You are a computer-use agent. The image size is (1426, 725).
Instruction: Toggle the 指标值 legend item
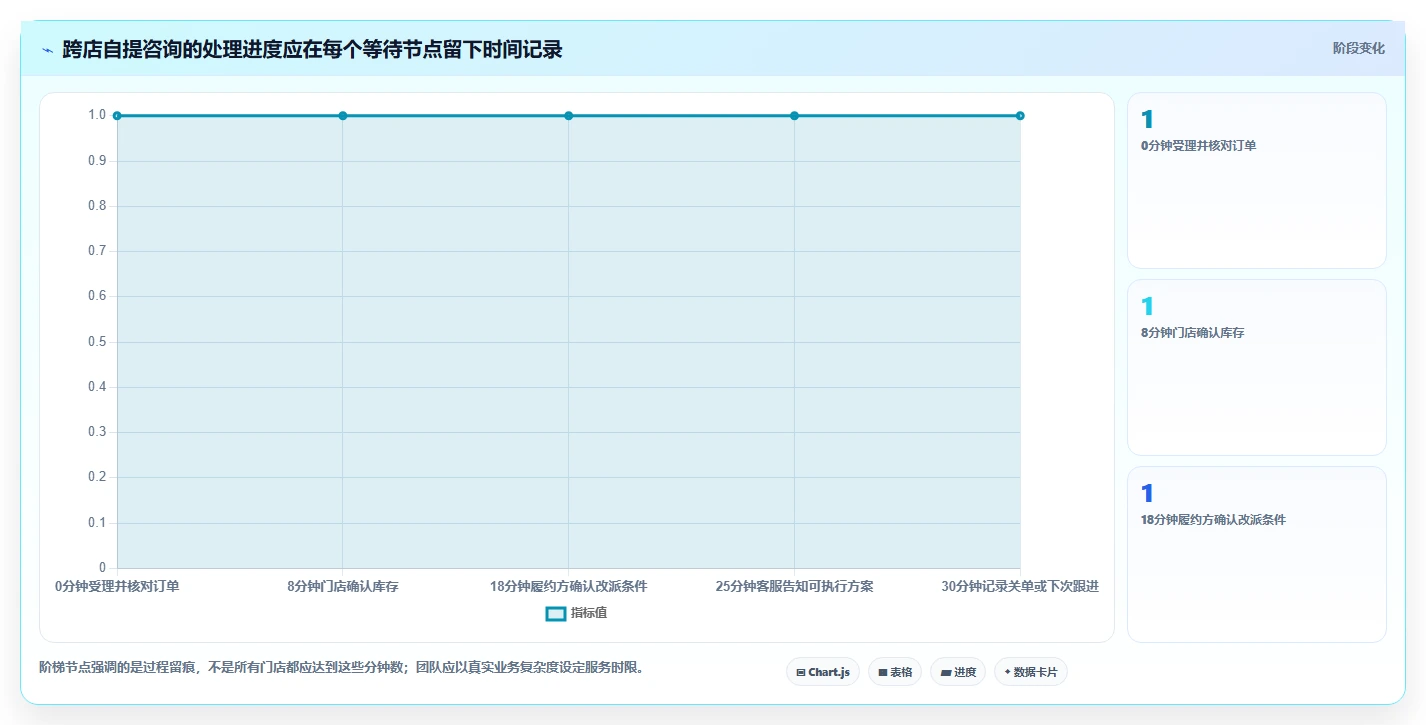coord(576,613)
